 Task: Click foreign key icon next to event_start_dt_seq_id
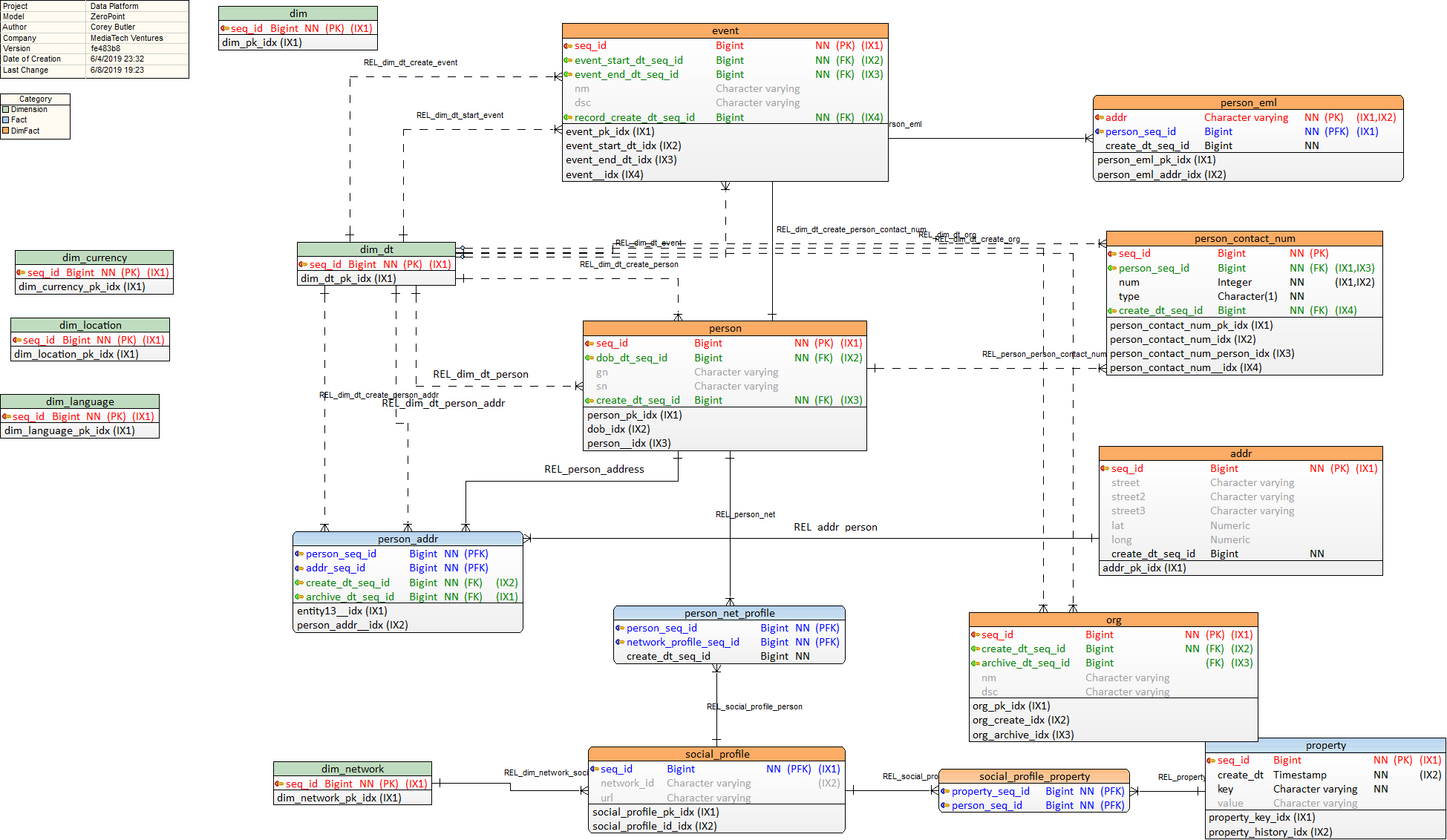tap(568, 61)
